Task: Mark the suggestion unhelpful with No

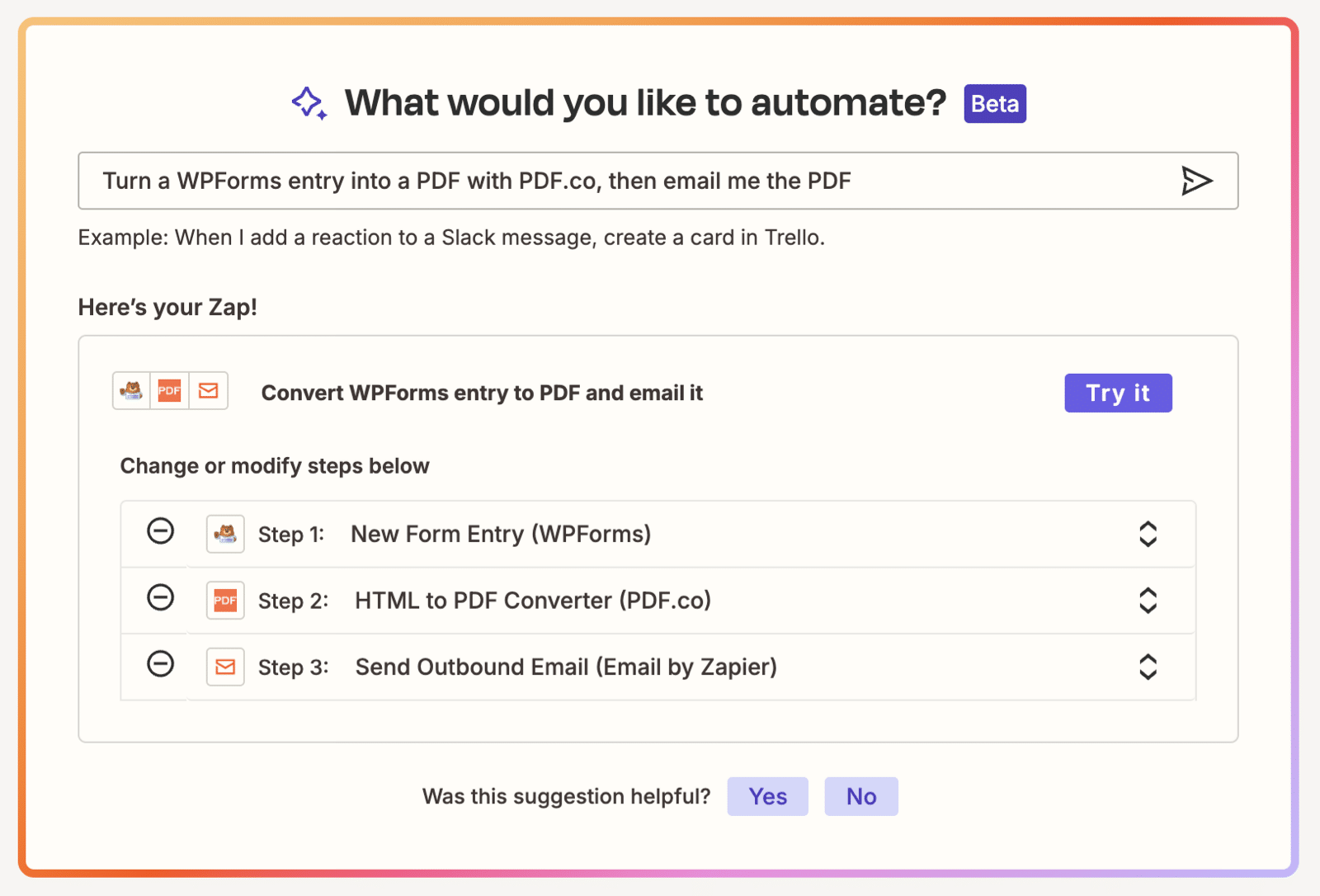Action: click(860, 796)
